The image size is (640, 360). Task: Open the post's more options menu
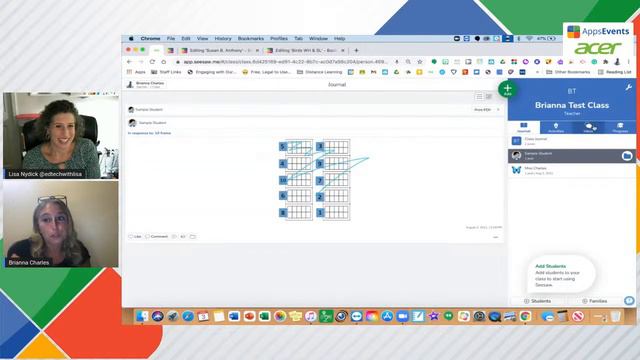tap(496, 237)
